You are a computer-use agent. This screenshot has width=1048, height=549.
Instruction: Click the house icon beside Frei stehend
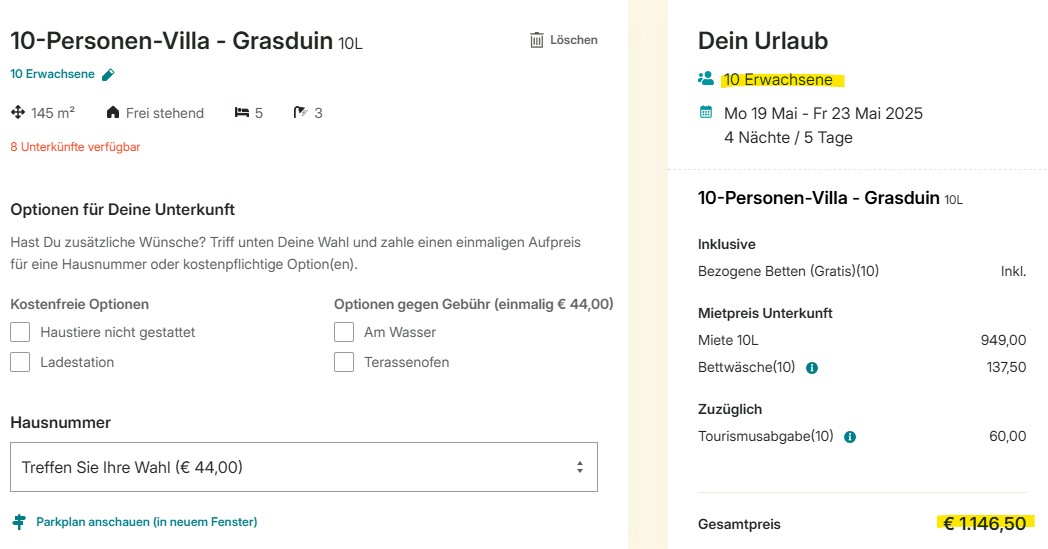113,112
